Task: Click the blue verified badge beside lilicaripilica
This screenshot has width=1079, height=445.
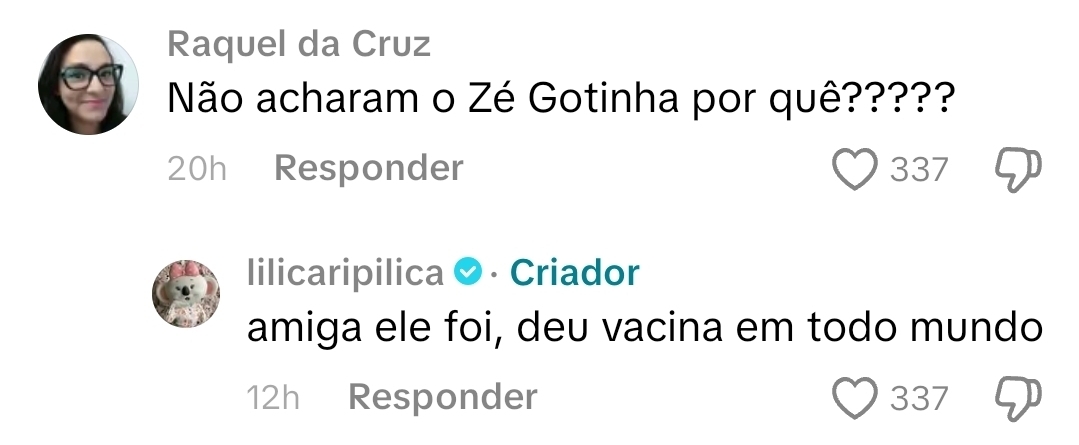Action: [469, 272]
